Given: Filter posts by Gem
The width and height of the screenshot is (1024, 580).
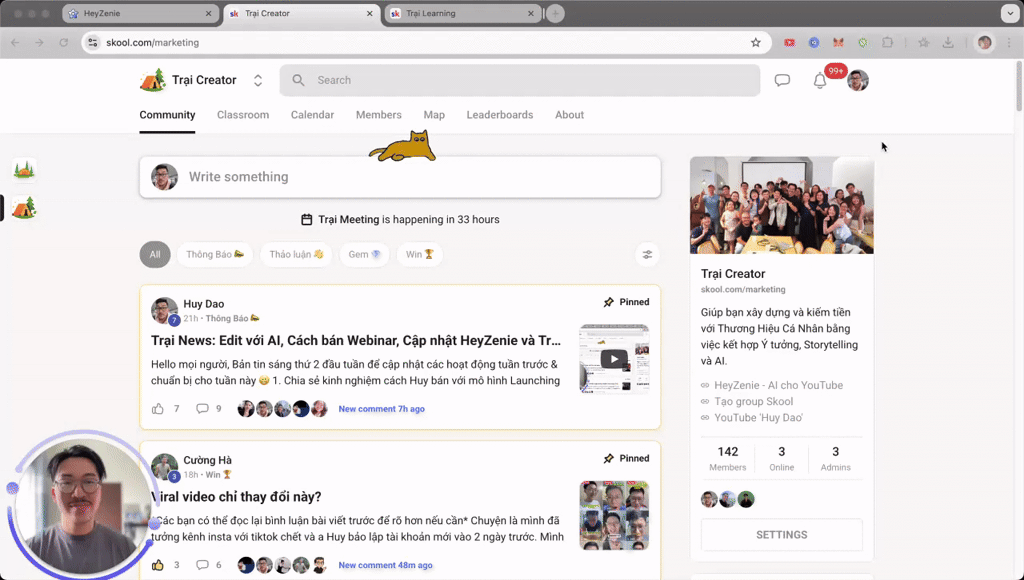Looking at the screenshot, I should point(364,255).
